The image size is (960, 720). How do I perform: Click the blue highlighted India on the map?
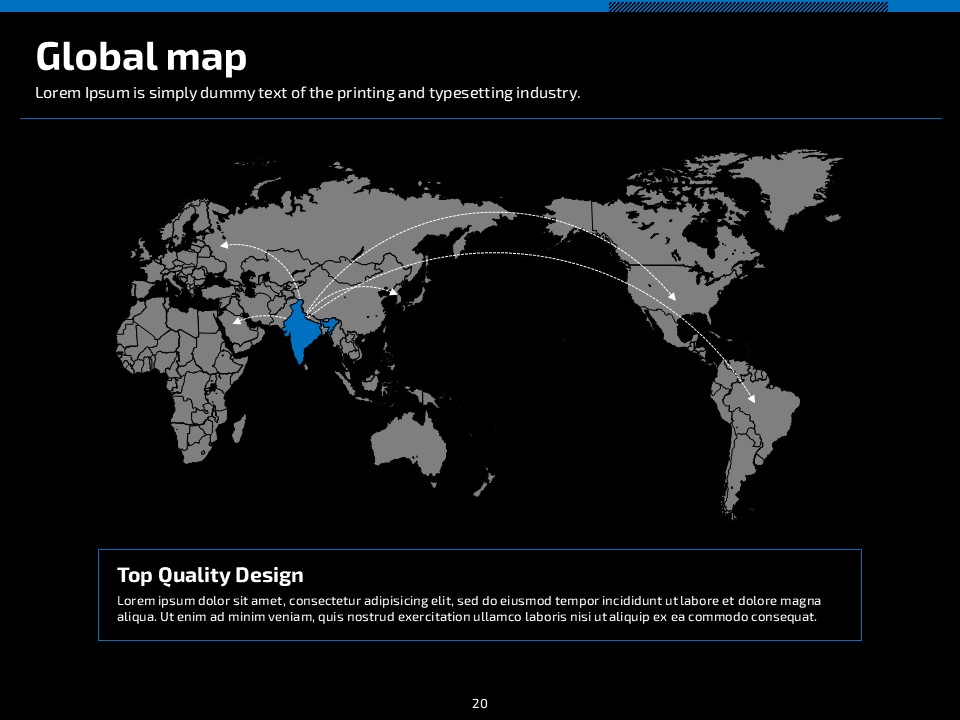point(300,334)
